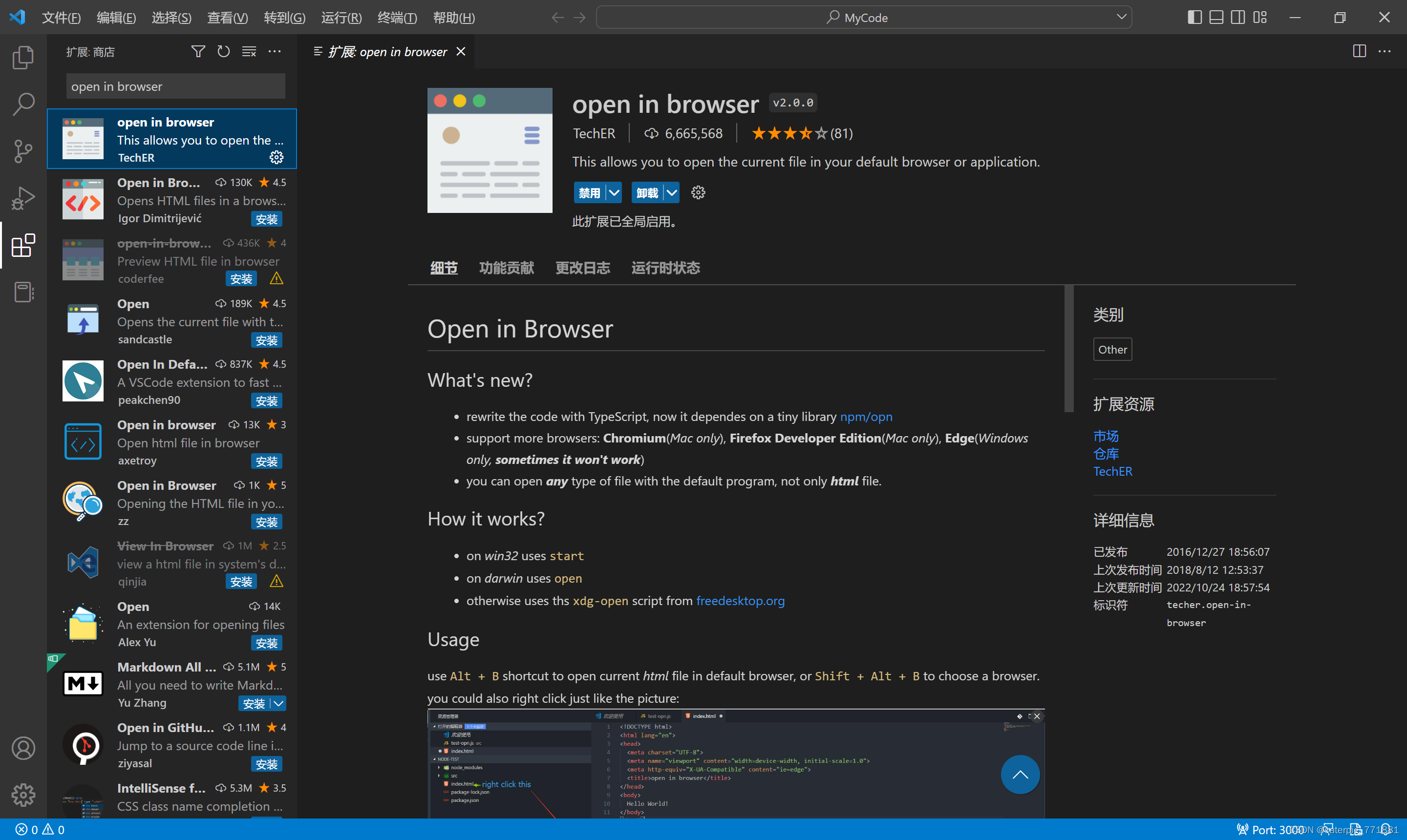Screen dimensions: 1407x840
Task: Open the notebook-style icon below Extensions
Action: tap(23, 292)
